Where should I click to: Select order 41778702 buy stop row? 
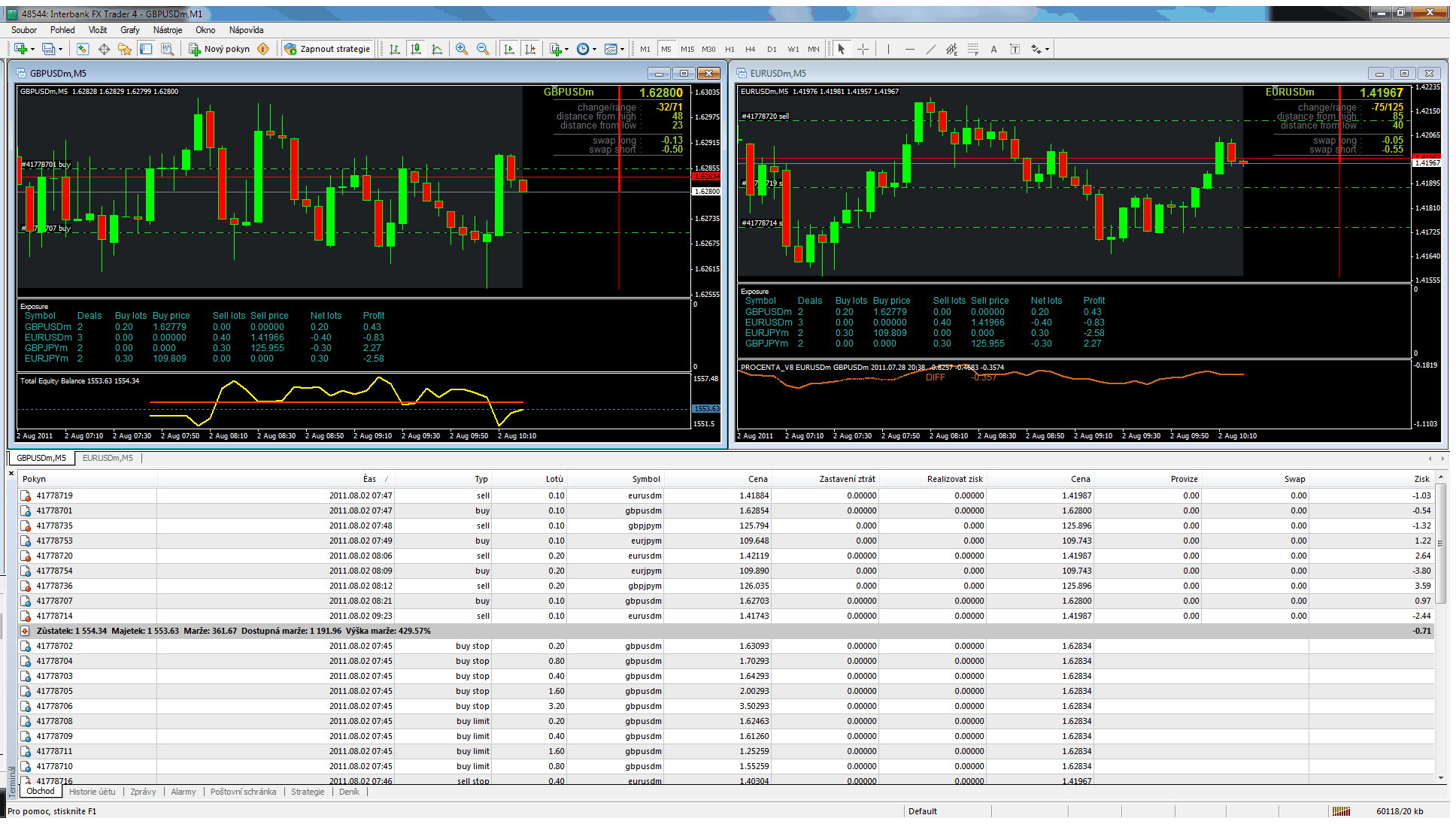726,646
